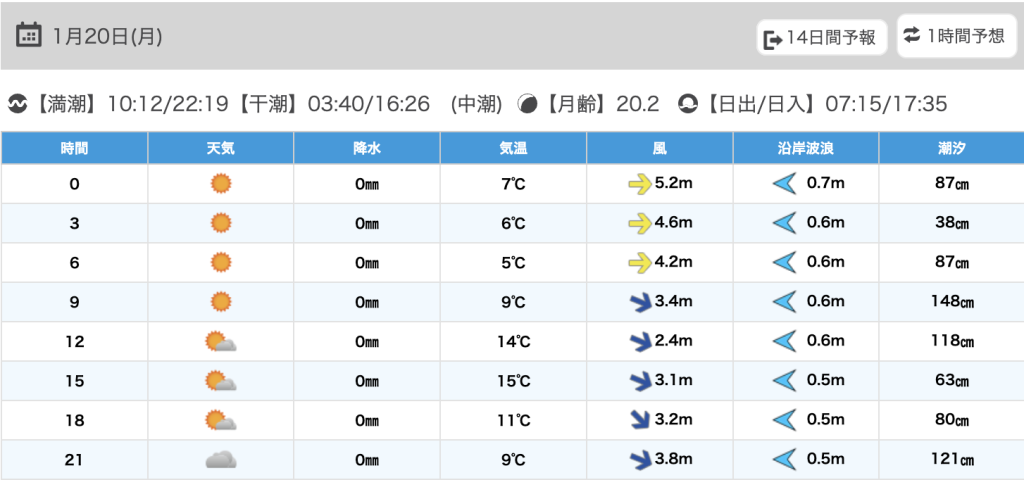Click the moon phase icon before 月齢
The image size is (1024, 480).
point(527,104)
